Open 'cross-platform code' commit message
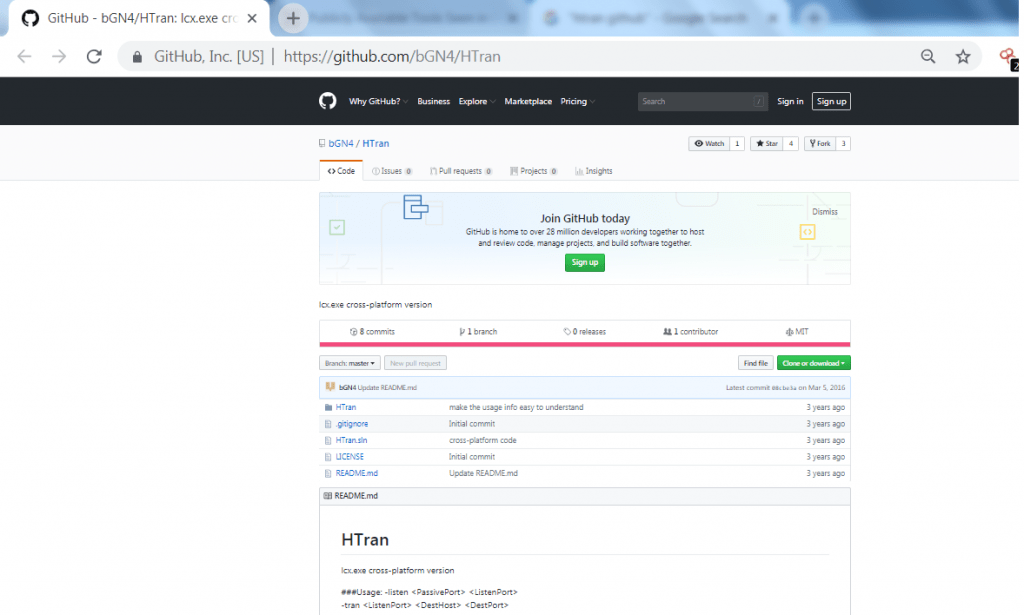The image size is (1024, 615). tap(483, 441)
